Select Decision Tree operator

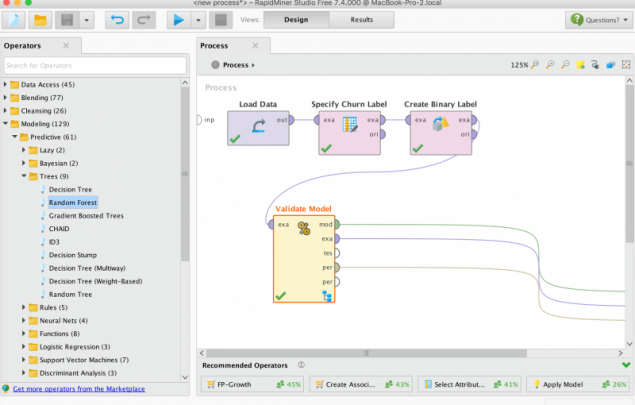point(70,189)
